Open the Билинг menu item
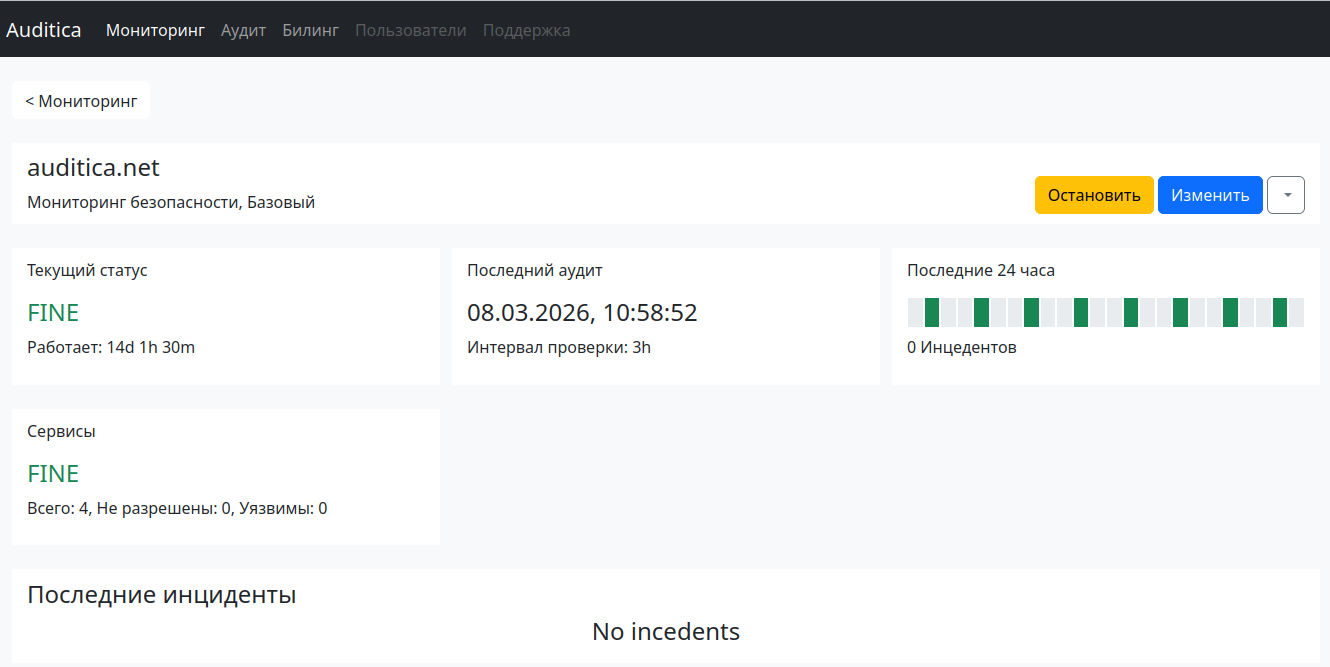The height and width of the screenshot is (667, 1330). tap(310, 30)
